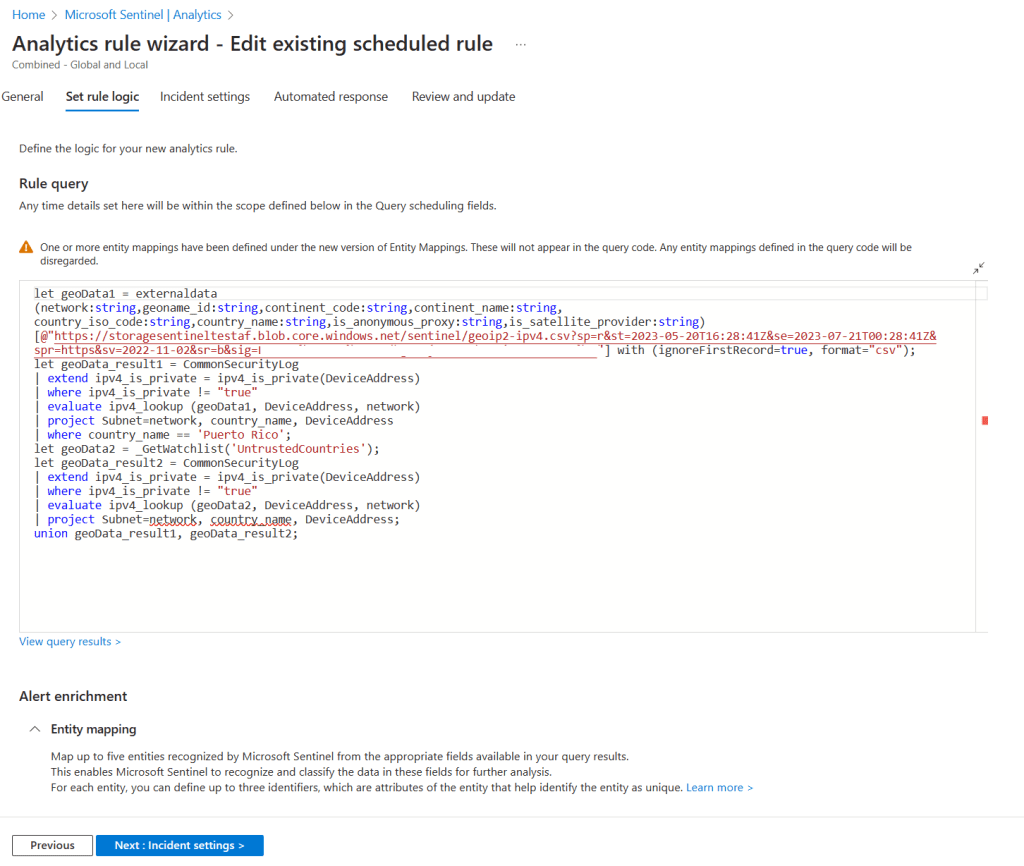Click the View query results link

point(69,642)
